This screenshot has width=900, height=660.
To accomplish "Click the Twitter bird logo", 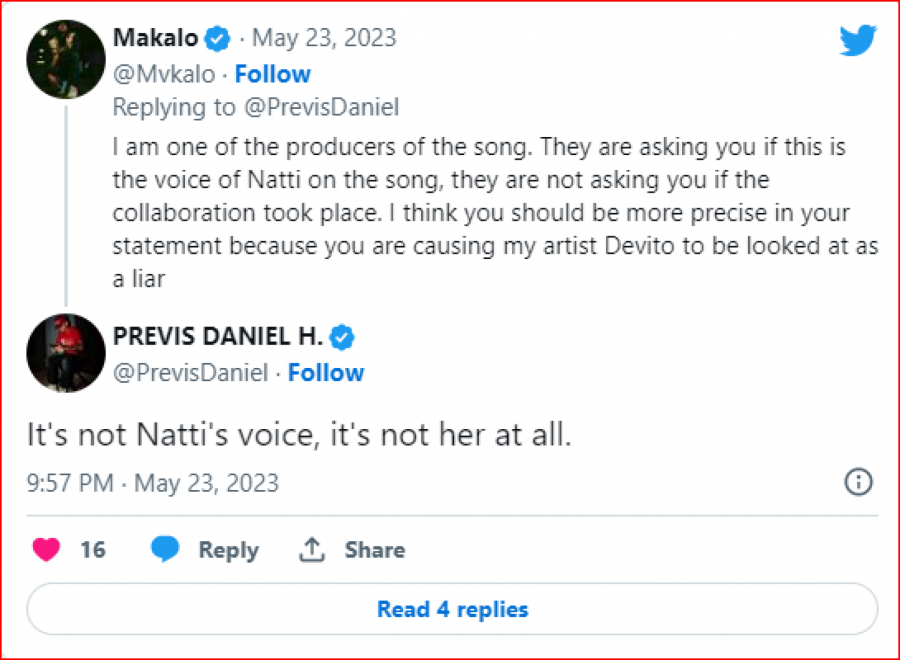I will coord(858,41).
